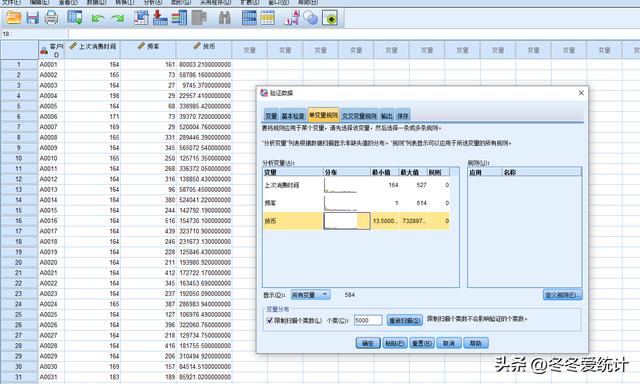The height and width of the screenshot is (384, 640).
Task: Click the 粘贴(P) button
Action: tap(395, 343)
